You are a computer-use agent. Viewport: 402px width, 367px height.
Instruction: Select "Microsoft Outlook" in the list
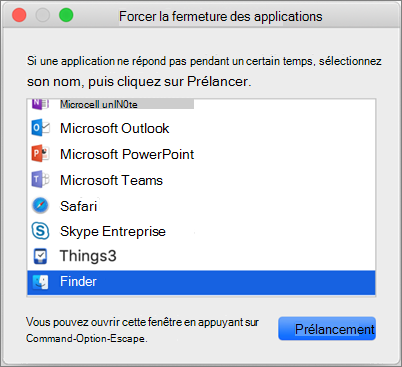[115, 128]
